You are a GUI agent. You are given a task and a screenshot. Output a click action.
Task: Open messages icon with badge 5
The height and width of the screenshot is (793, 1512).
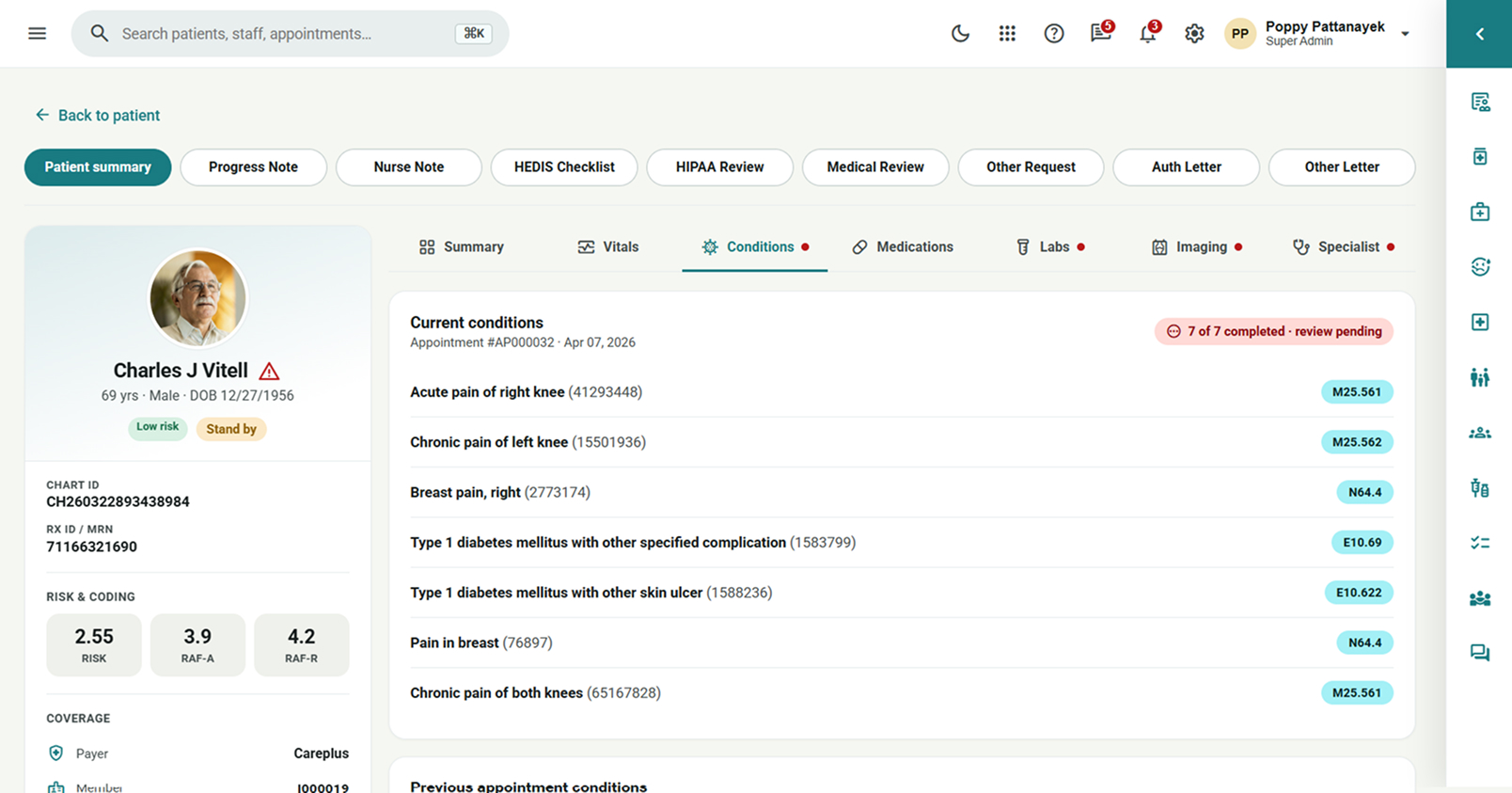pos(1101,33)
